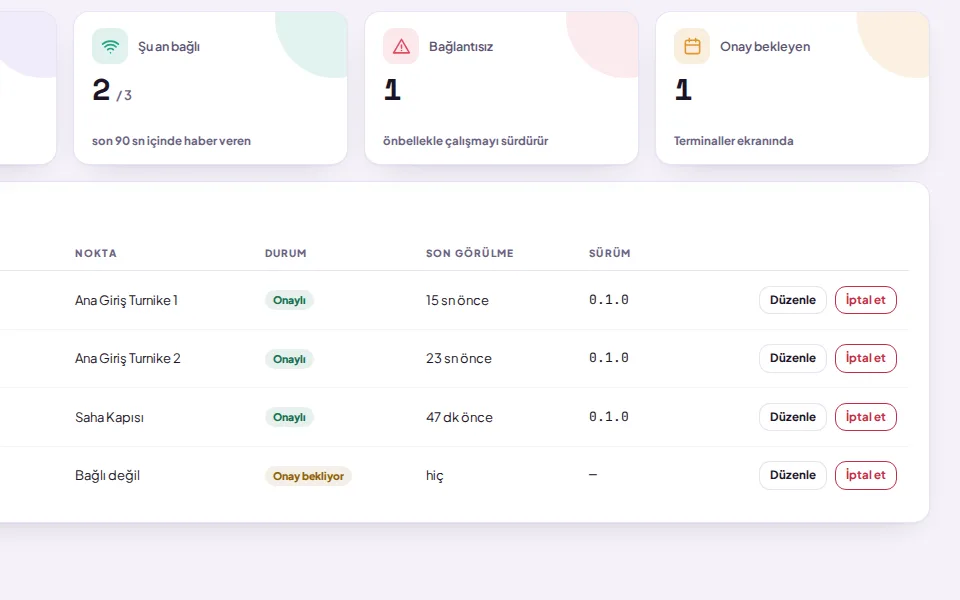Click İptal et for Ana Giriş Turnike 2

pos(866,358)
